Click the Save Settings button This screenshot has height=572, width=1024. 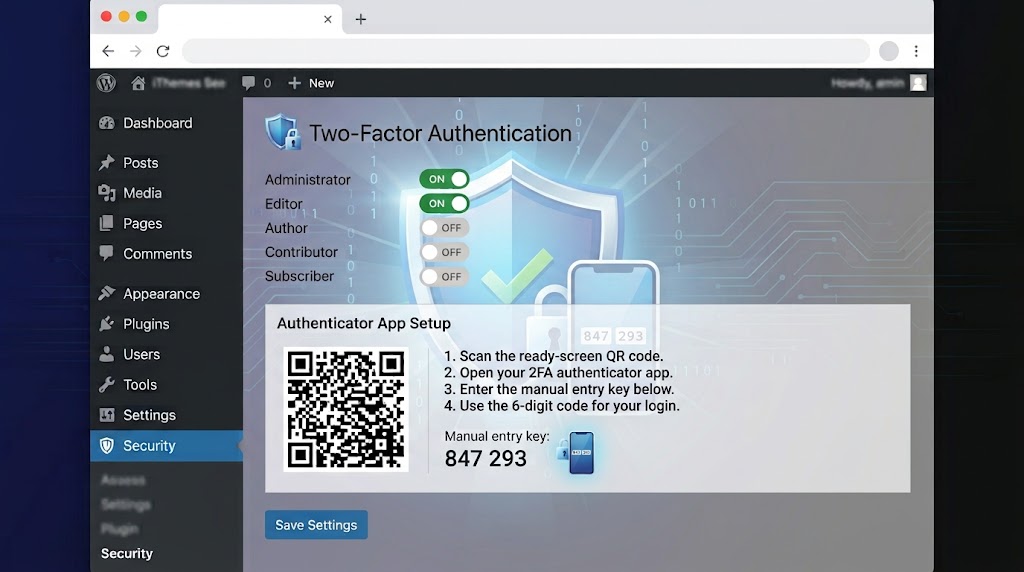(316, 525)
